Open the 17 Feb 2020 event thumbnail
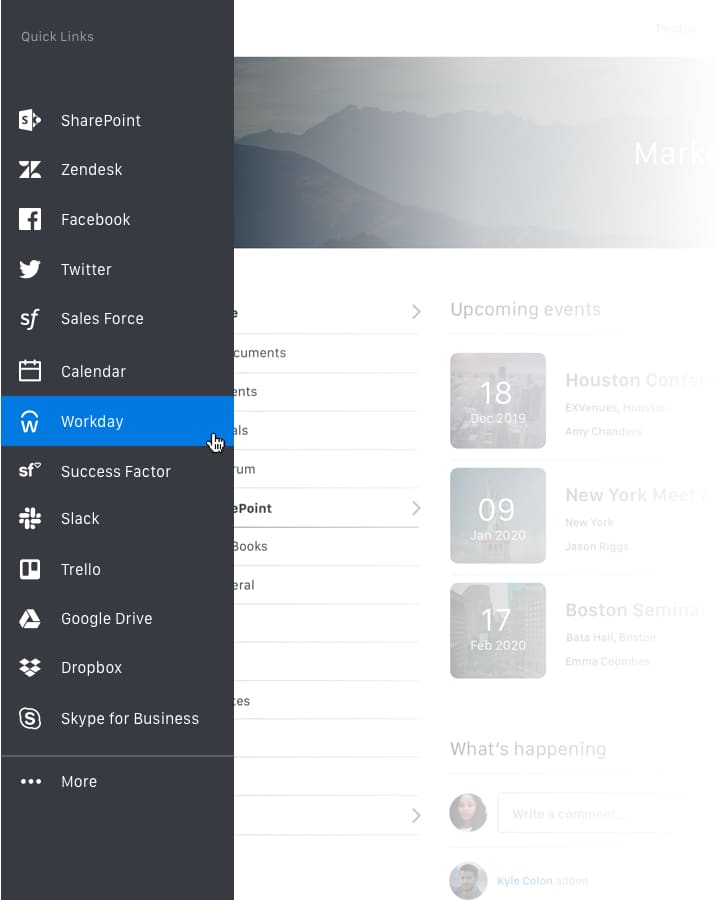 coord(498,630)
